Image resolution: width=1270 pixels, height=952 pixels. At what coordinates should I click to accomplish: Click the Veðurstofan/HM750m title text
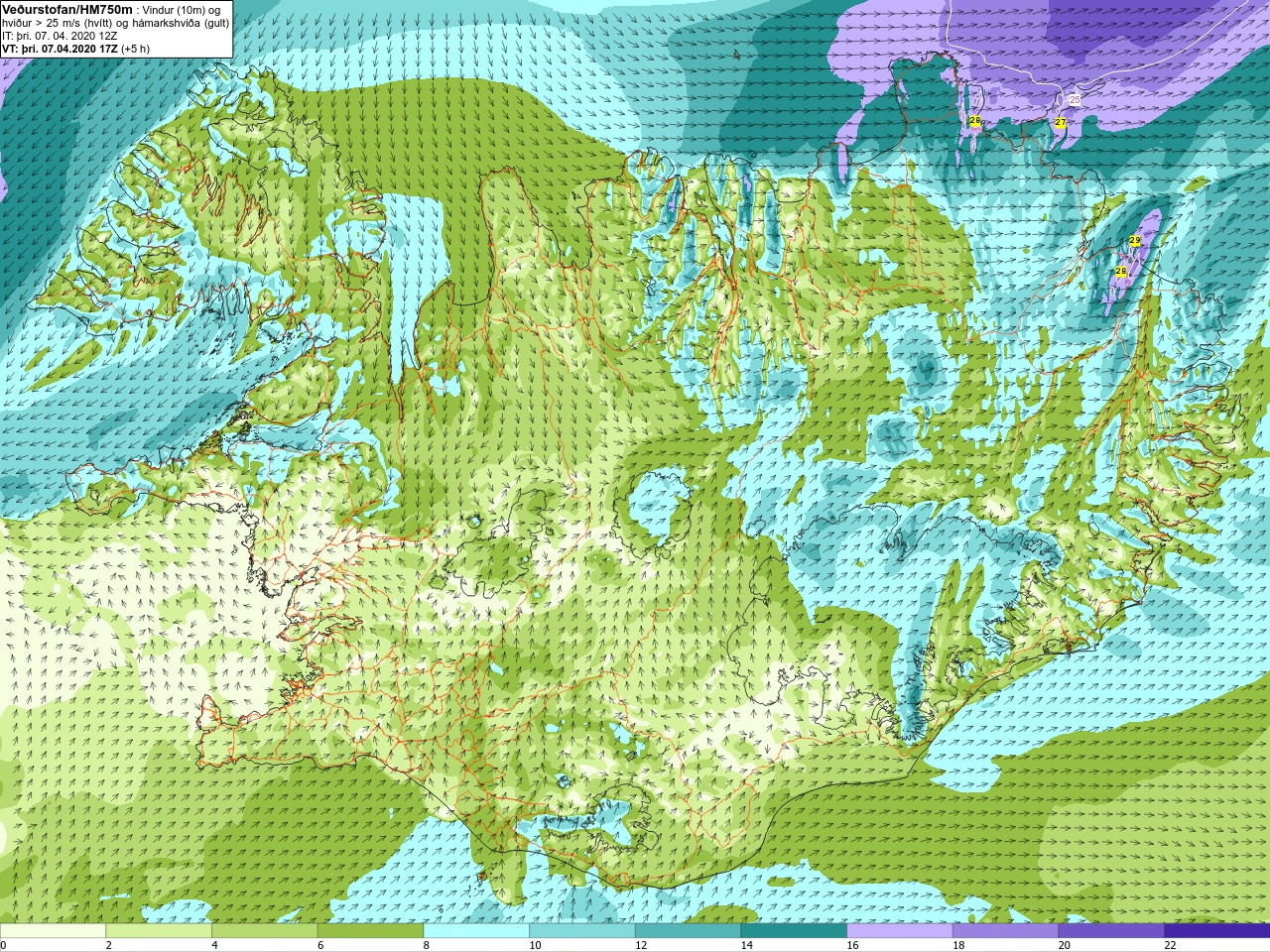(x=67, y=10)
